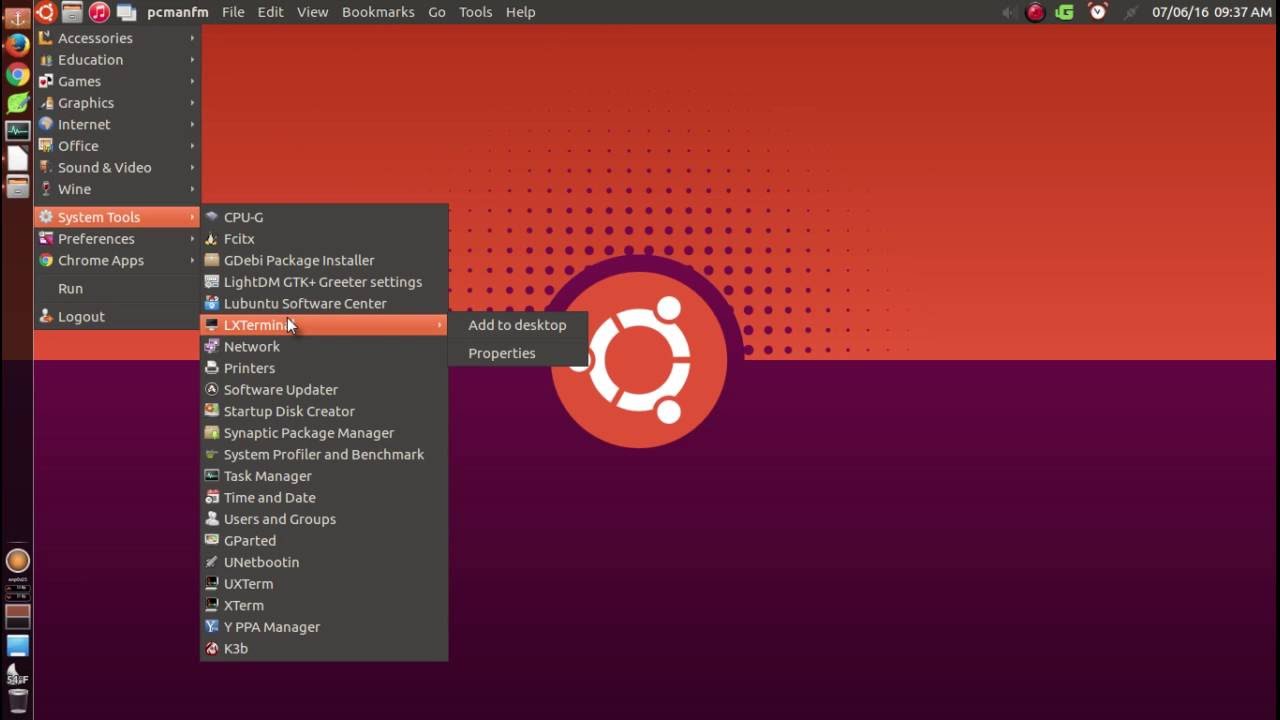Launch Lubuntu Software Center
Image resolution: width=1280 pixels, height=720 pixels.
tap(305, 303)
